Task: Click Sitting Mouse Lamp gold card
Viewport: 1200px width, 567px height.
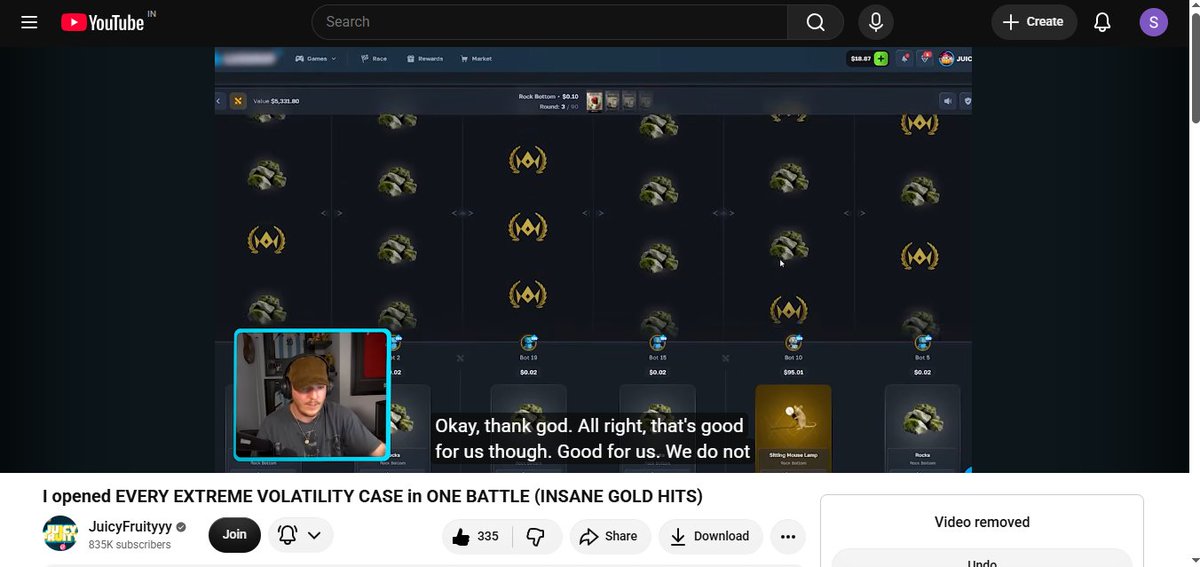Action: click(x=793, y=428)
